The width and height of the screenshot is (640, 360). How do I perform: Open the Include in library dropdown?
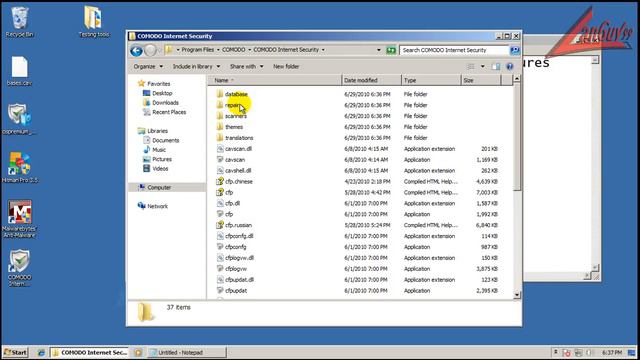[196, 67]
